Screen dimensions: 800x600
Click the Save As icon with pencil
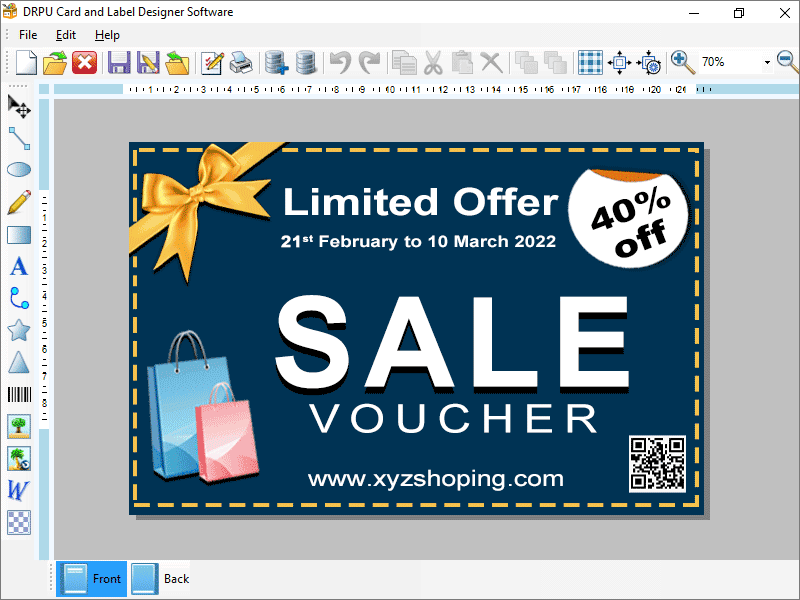148,63
